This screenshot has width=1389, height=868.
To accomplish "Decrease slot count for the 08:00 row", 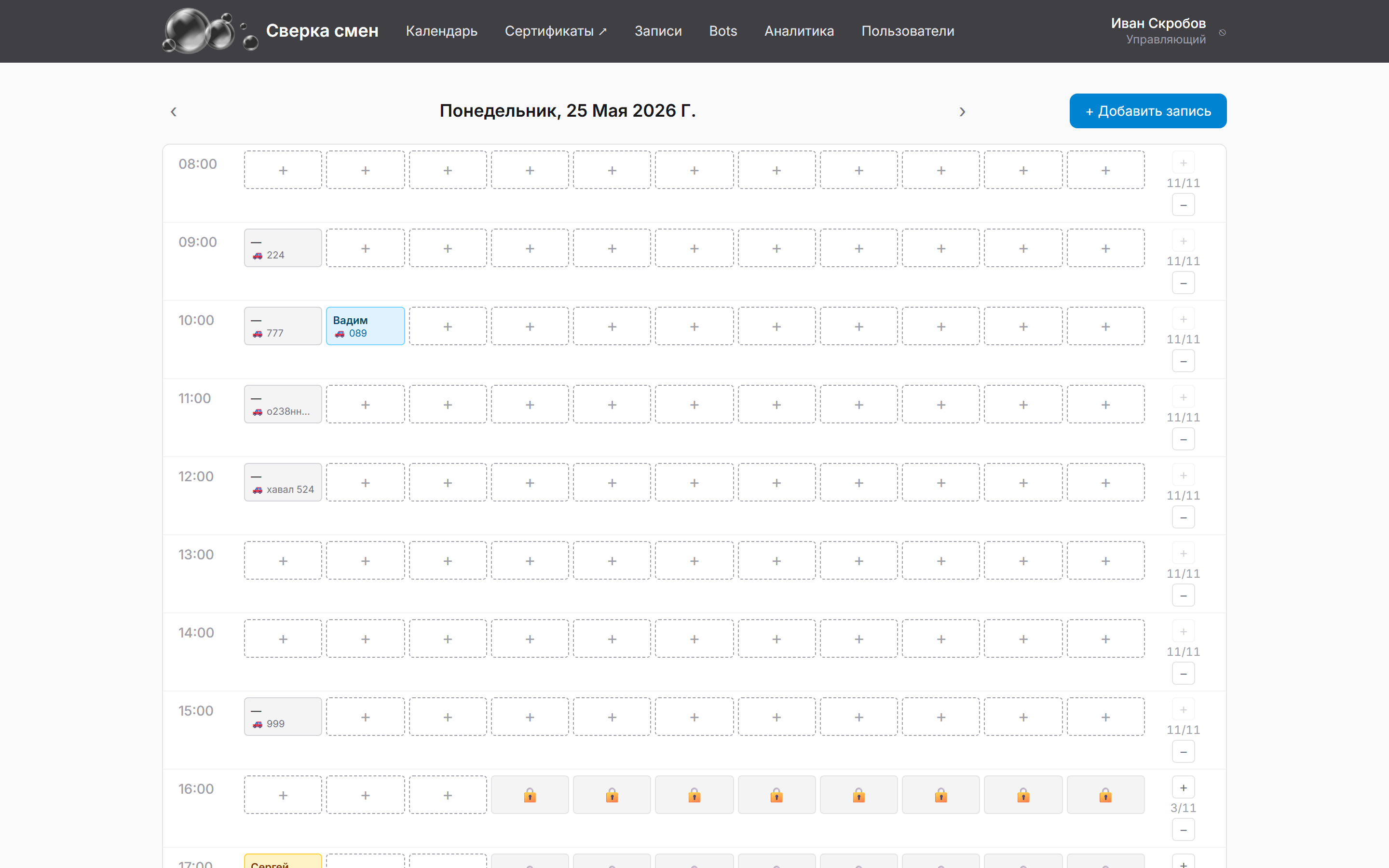I will (1183, 205).
